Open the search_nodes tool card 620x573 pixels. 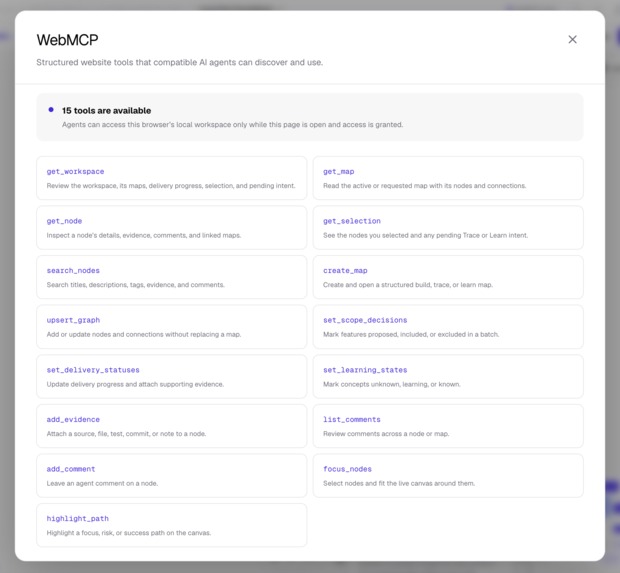pos(172,277)
